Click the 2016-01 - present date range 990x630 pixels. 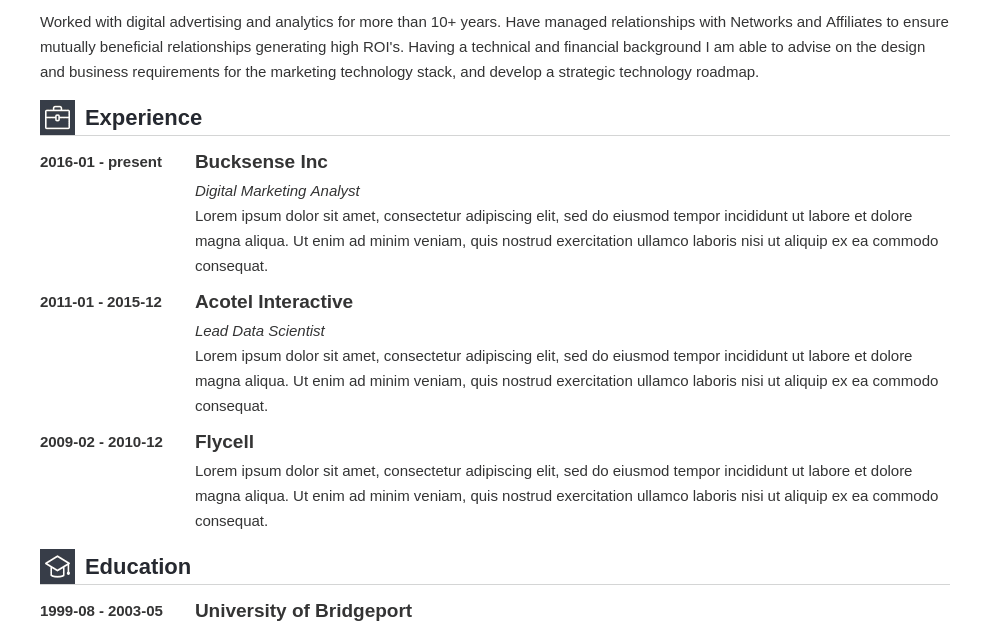click(101, 162)
